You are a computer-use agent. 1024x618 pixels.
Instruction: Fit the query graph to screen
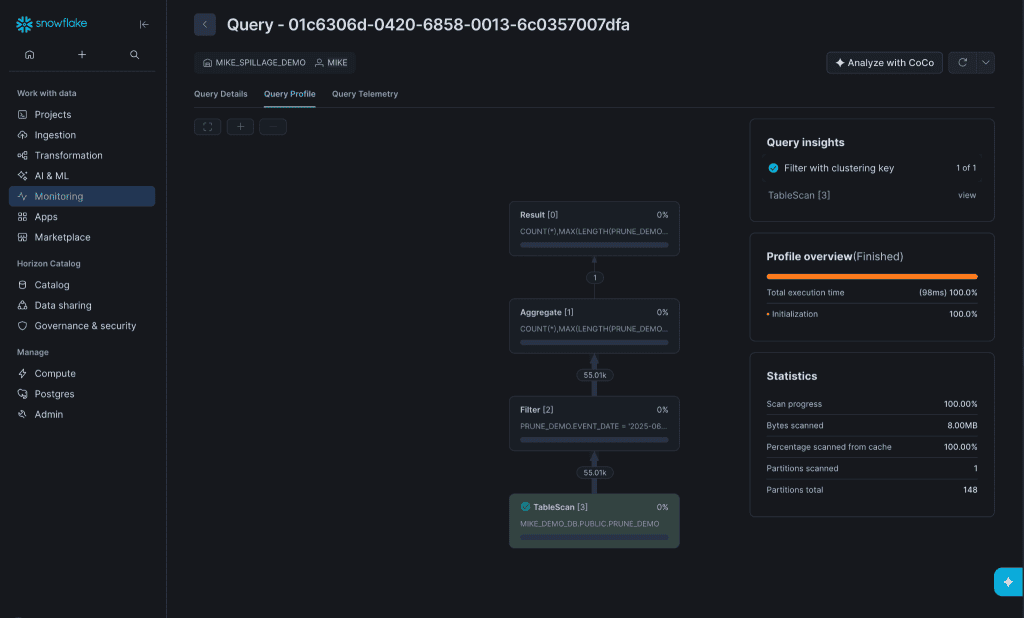click(208, 127)
